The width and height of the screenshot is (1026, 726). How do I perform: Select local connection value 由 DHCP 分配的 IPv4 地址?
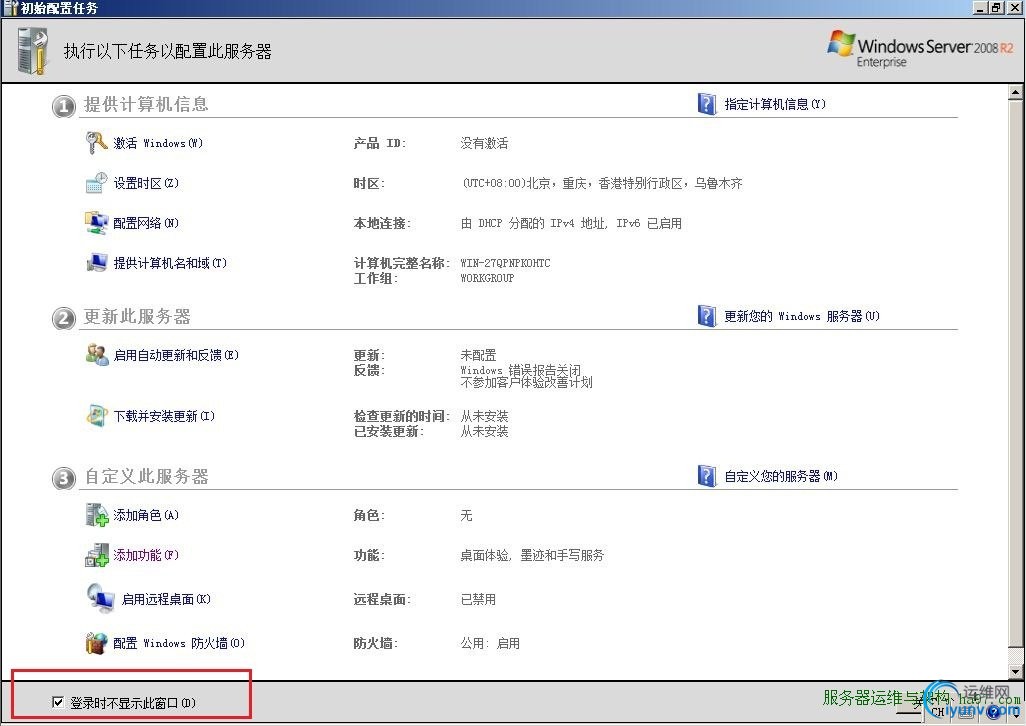coord(533,223)
